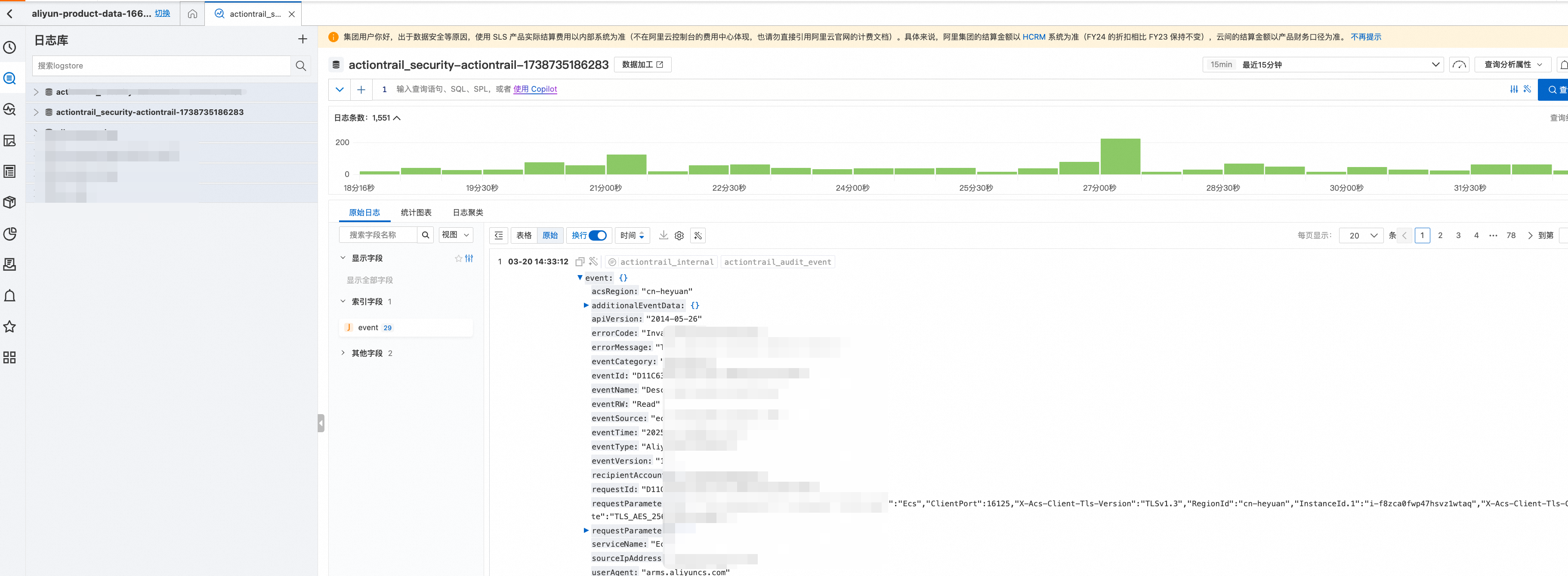Open the pie chart icon in sidebar
1568x576 pixels.
10,234
